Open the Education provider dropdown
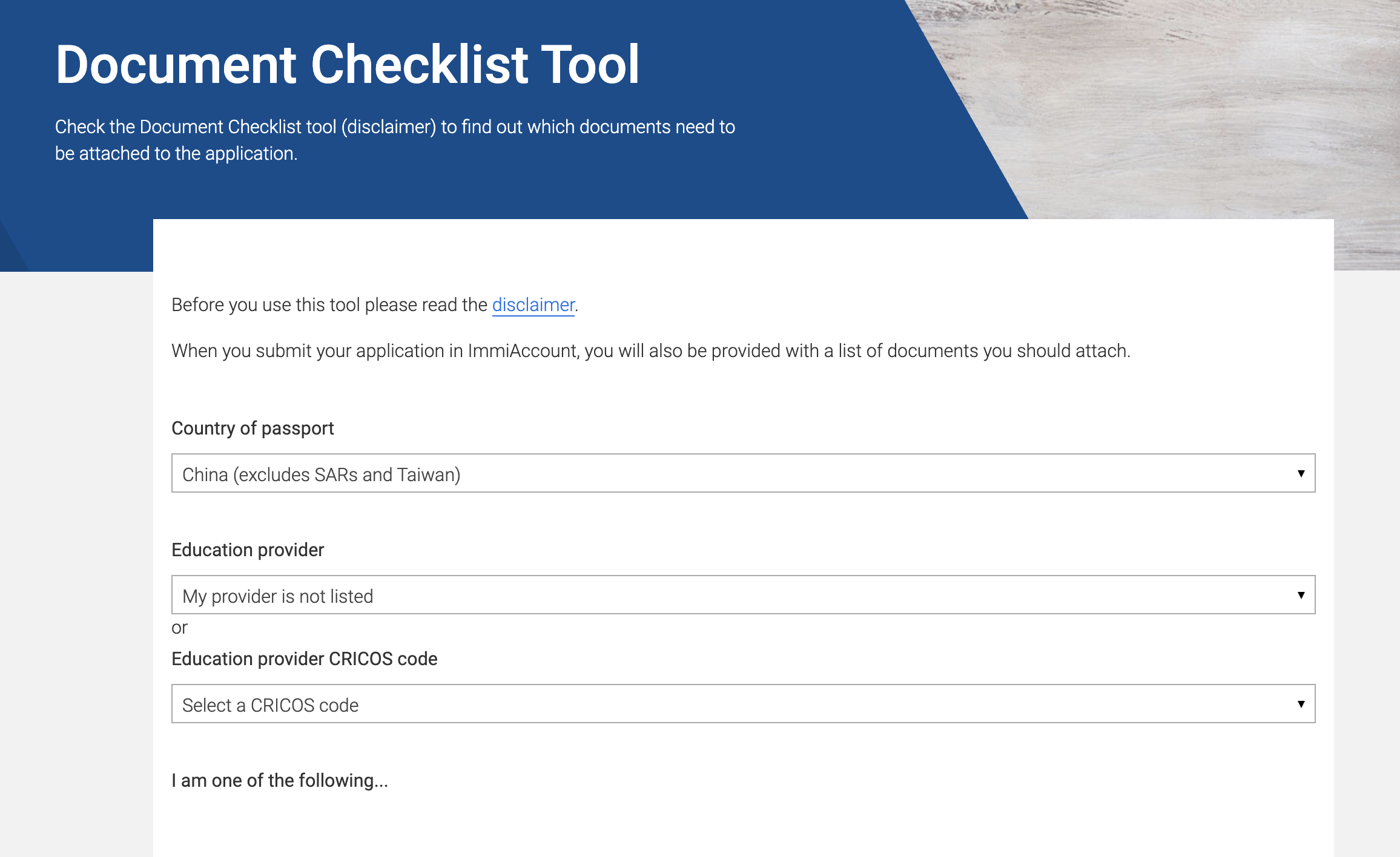Viewport: 1400px width, 857px height. coord(743,595)
